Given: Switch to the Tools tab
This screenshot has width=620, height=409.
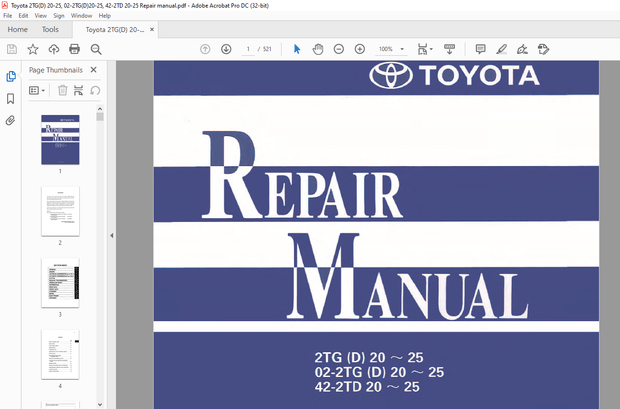Looking at the screenshot, I should [x=50, y=29].
